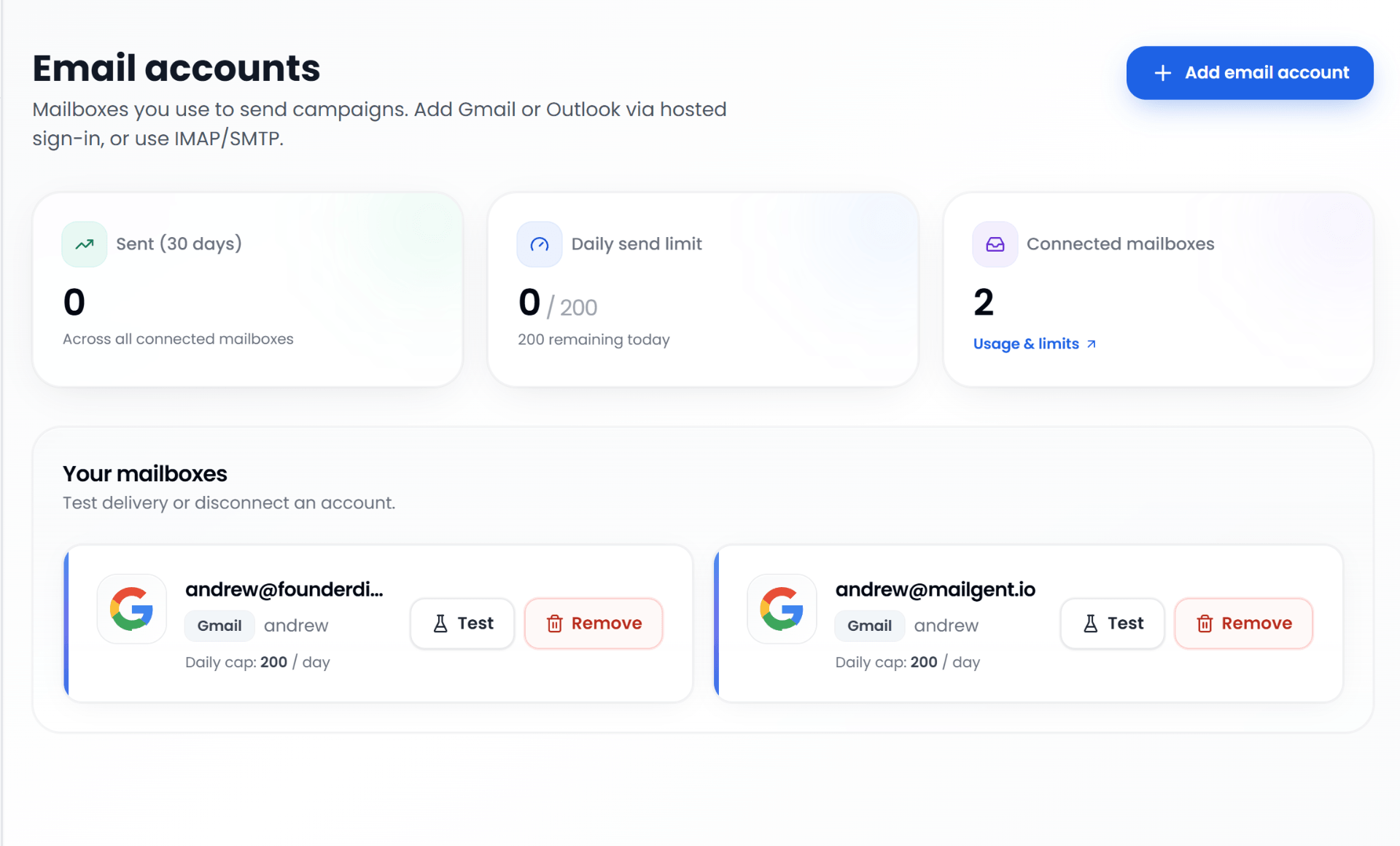Click the trending-up icon beside Sent (30 days)
The image size is (1400, 846).
[x=85, y=244]
